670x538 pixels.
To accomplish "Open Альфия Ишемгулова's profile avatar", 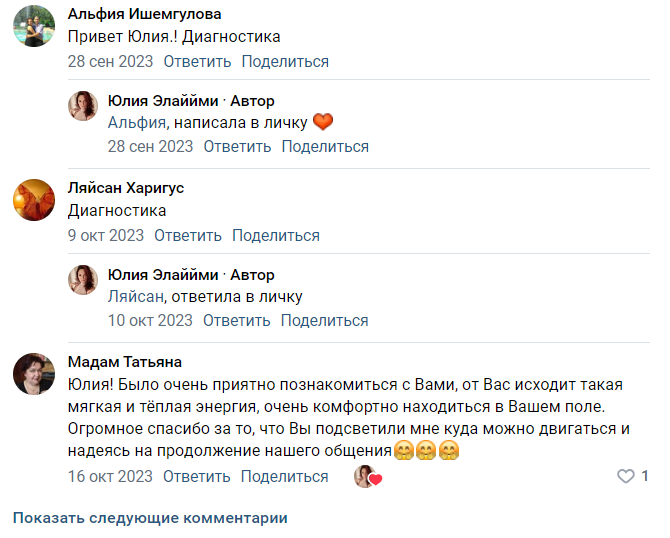I will pos(34,26).
